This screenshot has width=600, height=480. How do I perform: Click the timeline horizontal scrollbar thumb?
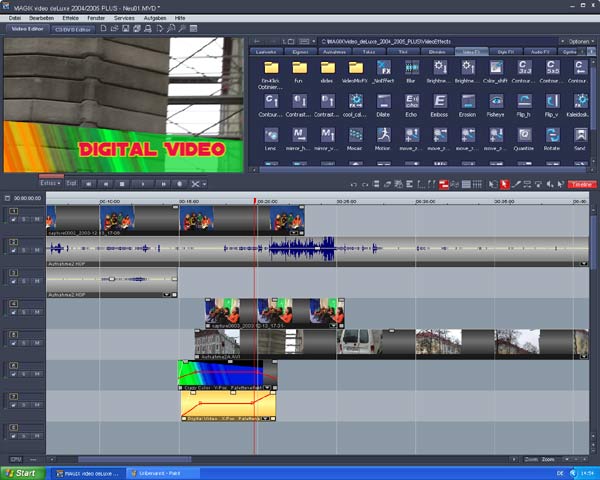point(135,459)
